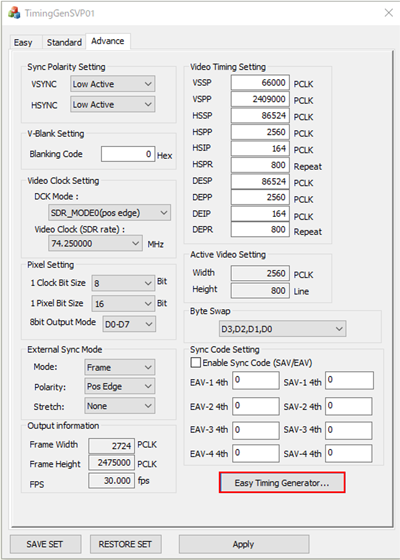Click the TimingGenSVP01 app icon in title bar
The image size is (400, 560).
[14, 13]
